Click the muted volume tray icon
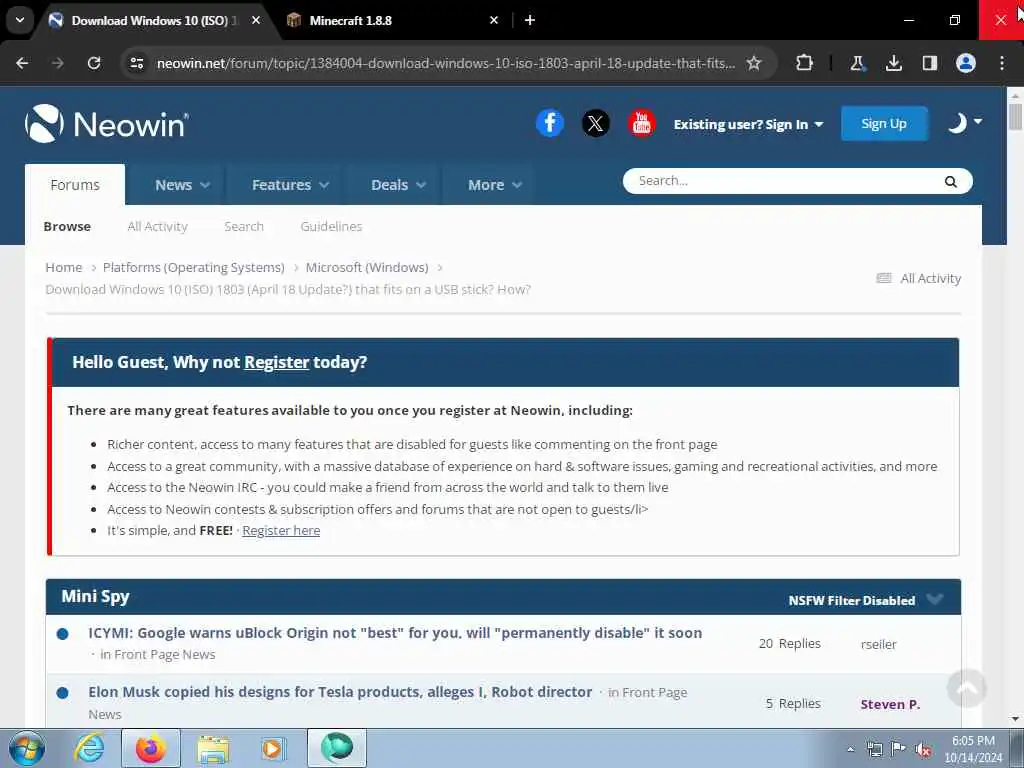The image size is (1024, 768). point(923,750)
